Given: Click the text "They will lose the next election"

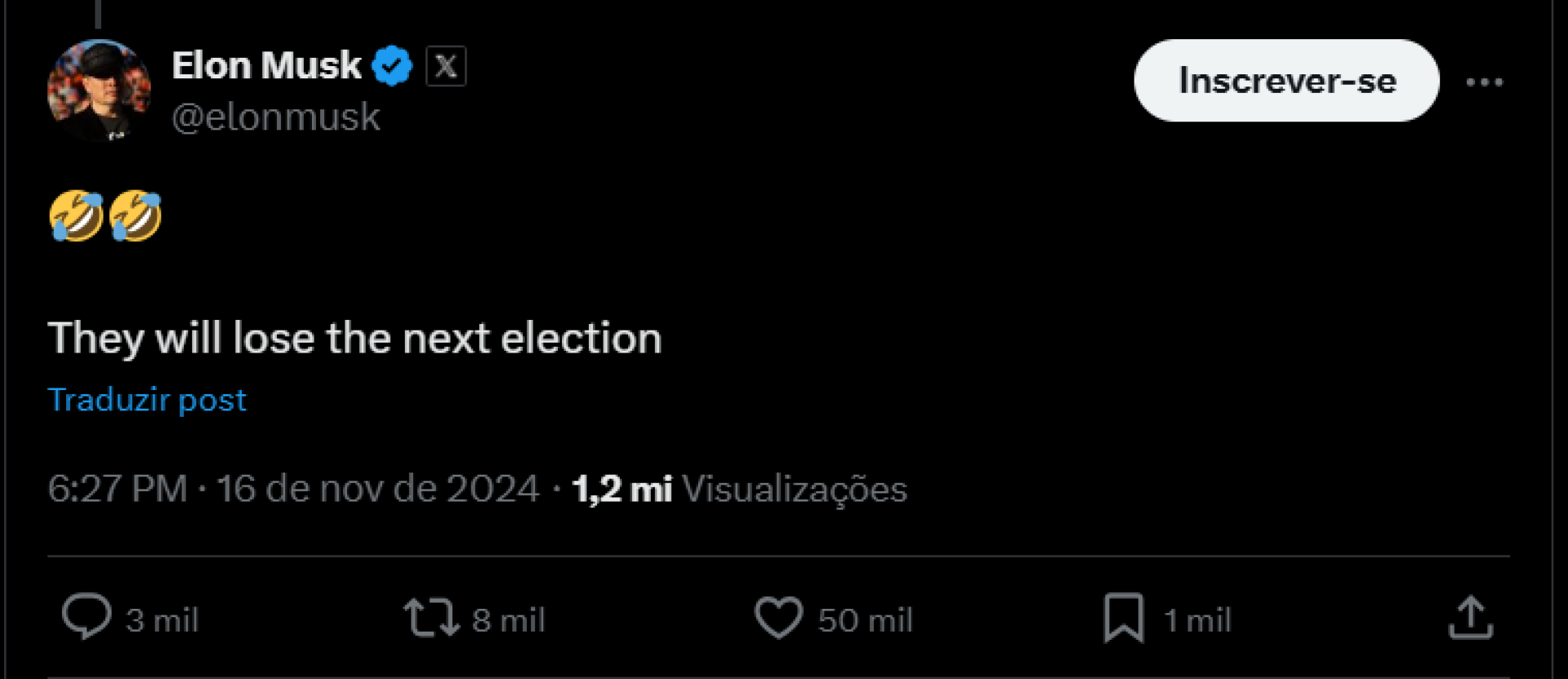Looking at the screenshot, I should click(x=354, y=338).
